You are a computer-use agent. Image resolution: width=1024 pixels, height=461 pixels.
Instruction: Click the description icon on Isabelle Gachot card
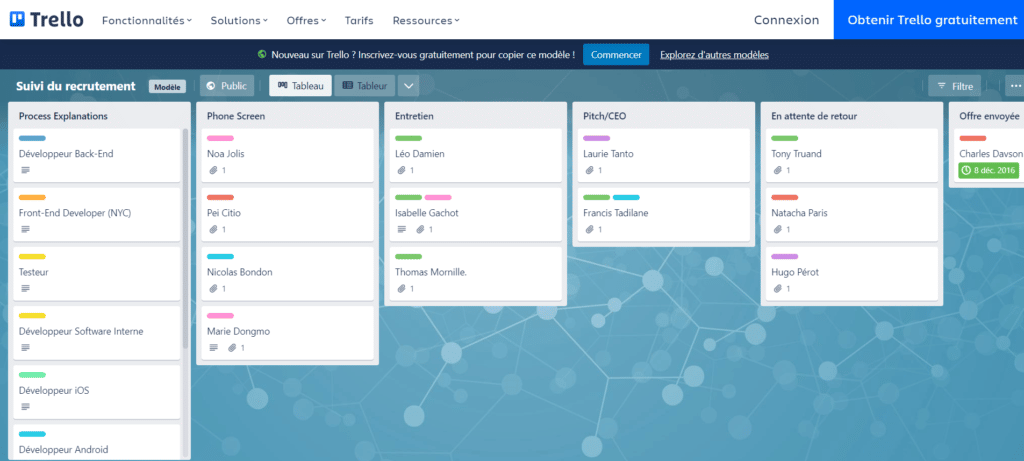tap(401, 230)
